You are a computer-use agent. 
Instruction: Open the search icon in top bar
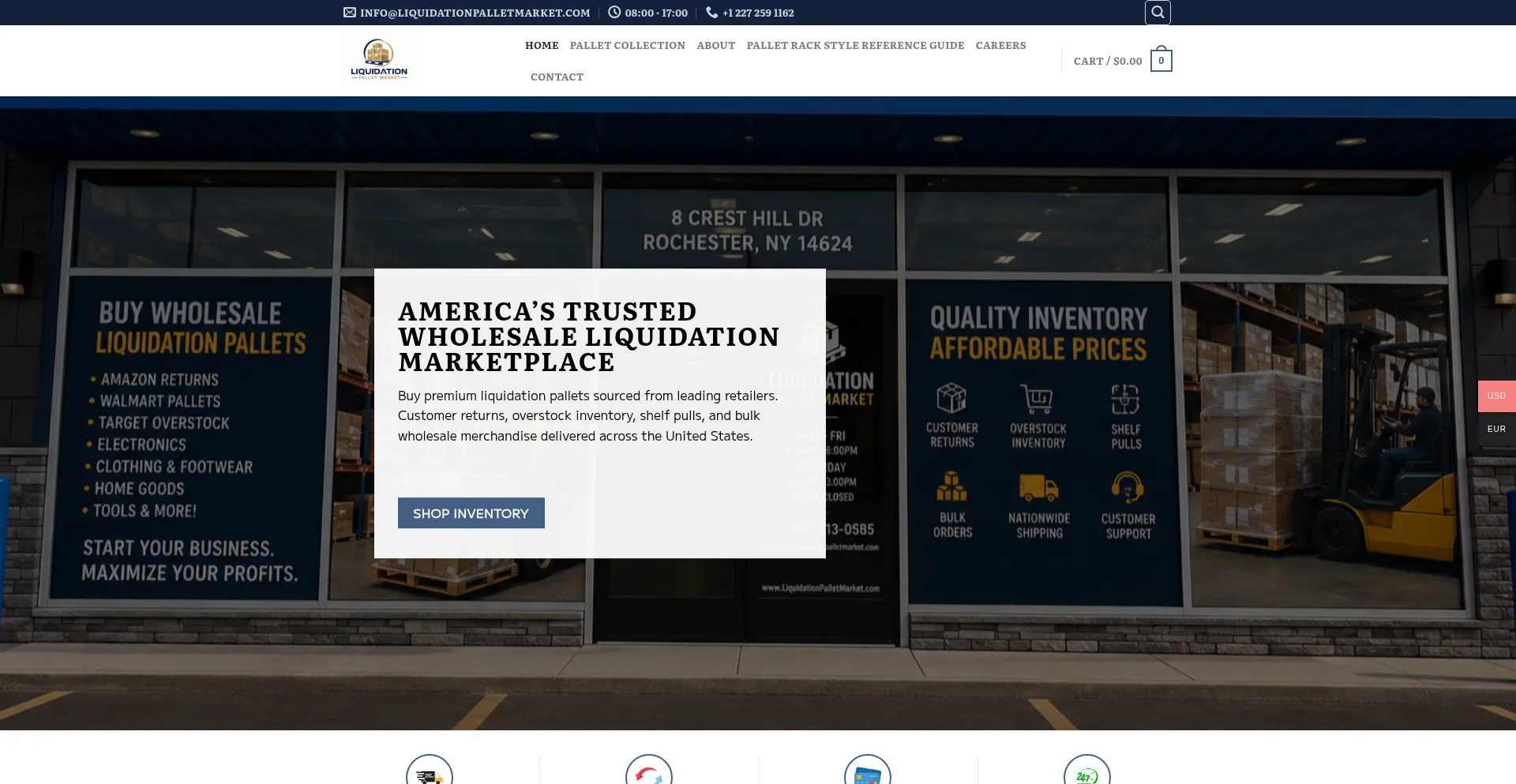click(1158, 12)
